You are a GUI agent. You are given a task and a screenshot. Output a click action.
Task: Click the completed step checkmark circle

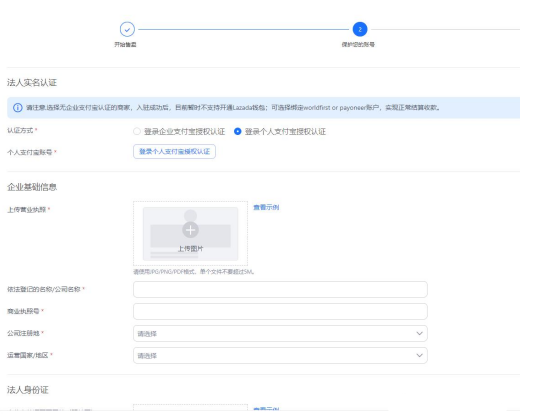[x=127, y=29]
